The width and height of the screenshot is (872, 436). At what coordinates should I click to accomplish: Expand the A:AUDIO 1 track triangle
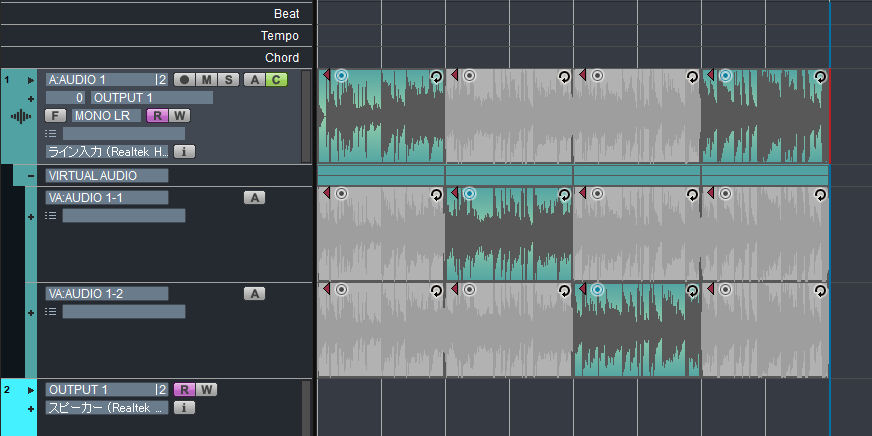(x=31, y=80)
